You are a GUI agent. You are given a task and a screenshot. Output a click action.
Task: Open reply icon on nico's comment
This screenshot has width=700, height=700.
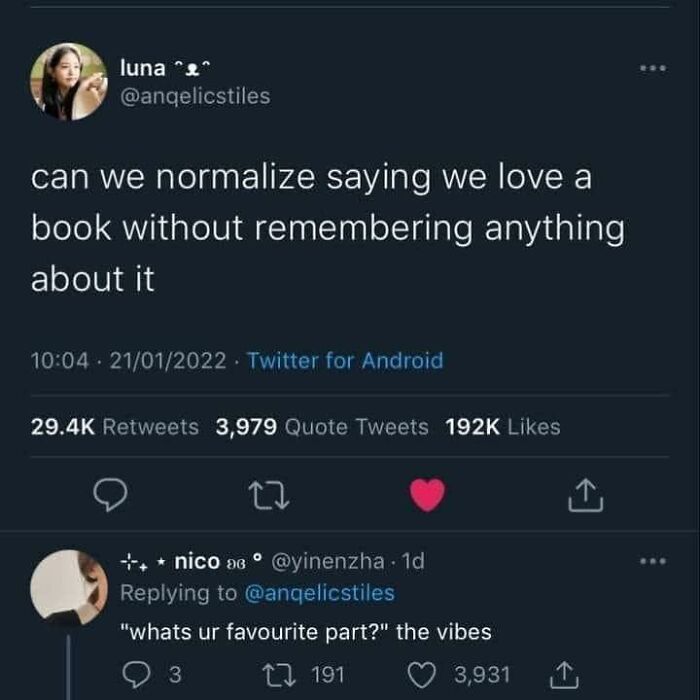tap(136, 675)
